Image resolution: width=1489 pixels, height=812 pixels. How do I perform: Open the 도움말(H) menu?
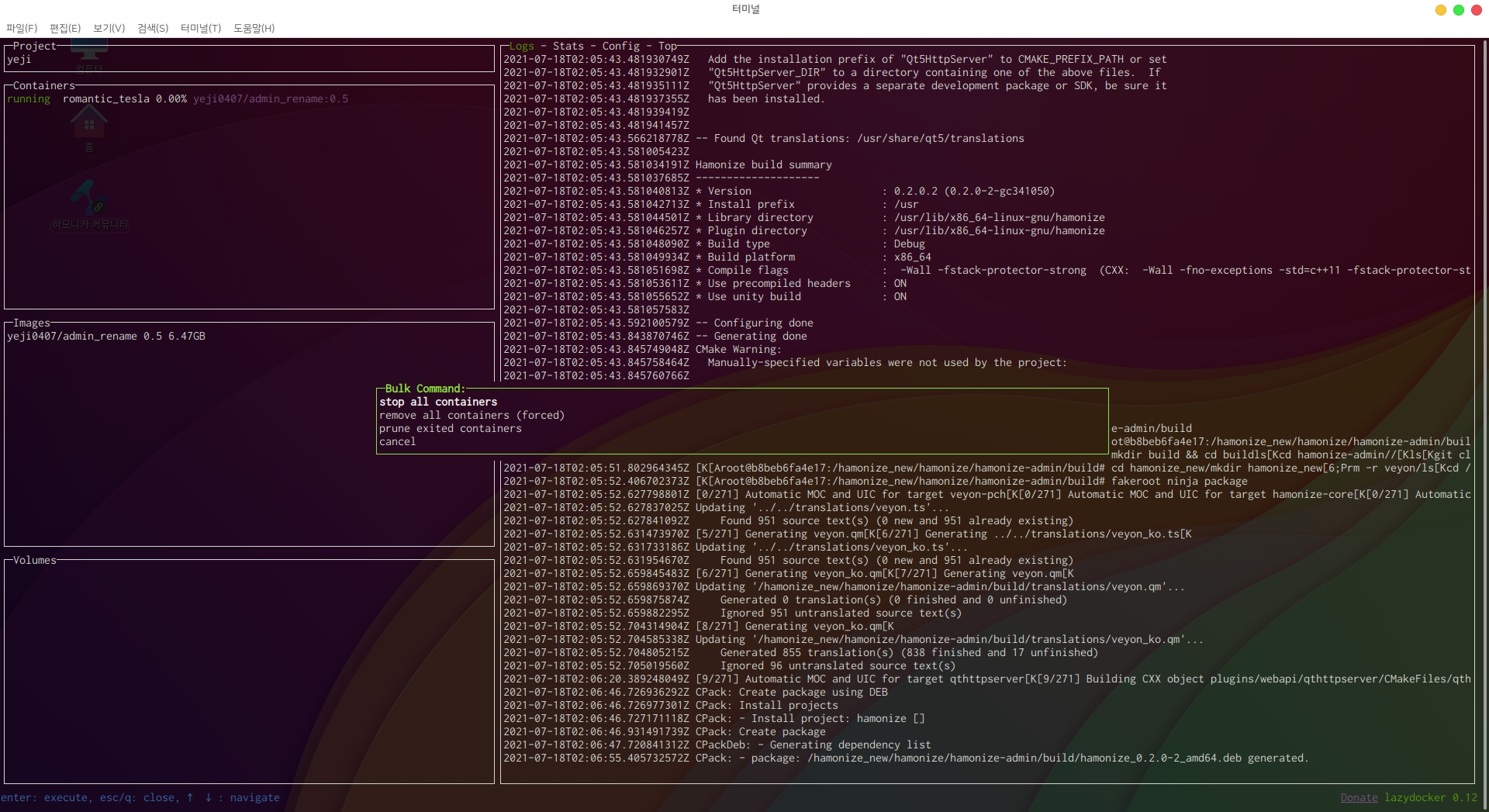click(x=254, y=28)
